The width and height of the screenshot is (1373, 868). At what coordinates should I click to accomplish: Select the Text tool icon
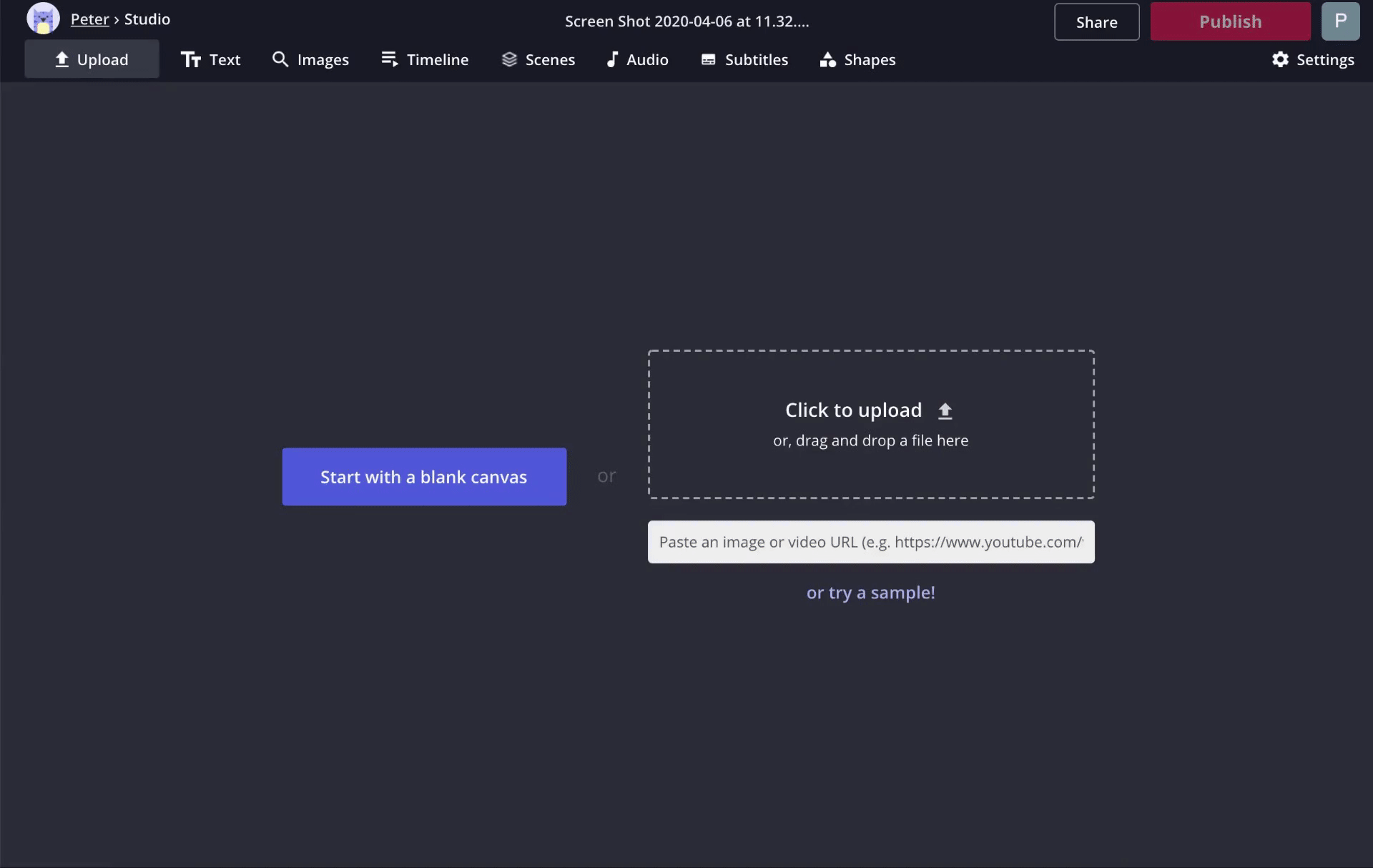tap(190, 59)
